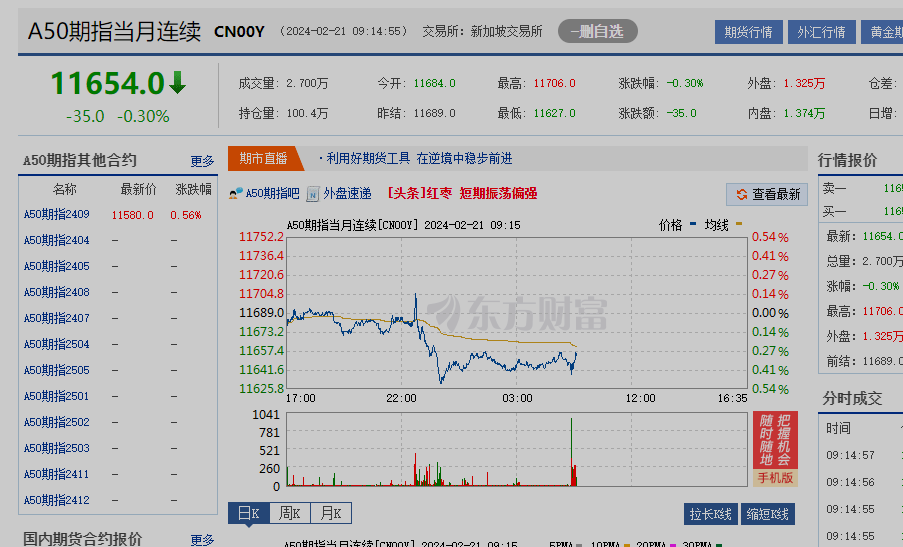Select the 周K weekly chart tab

pos(290,513)
